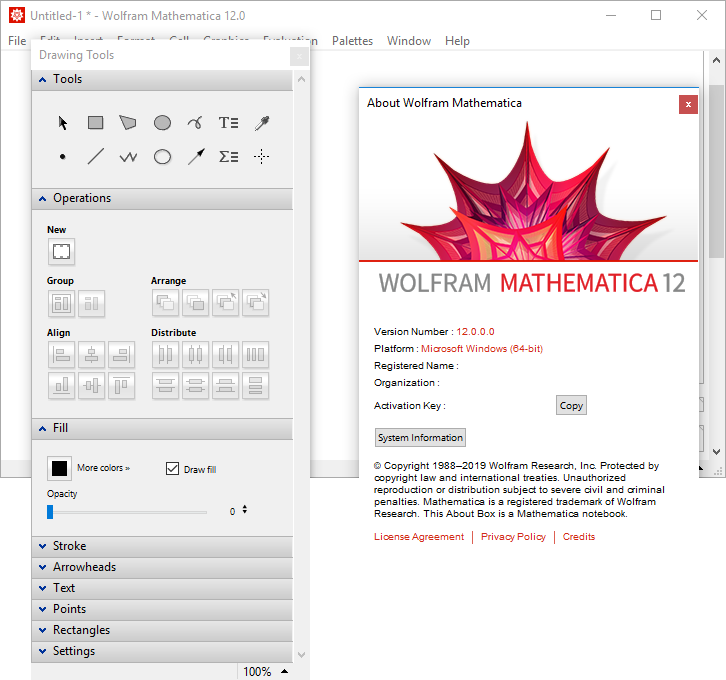Click the New graphic icon
726x680 pixels.
61,251
